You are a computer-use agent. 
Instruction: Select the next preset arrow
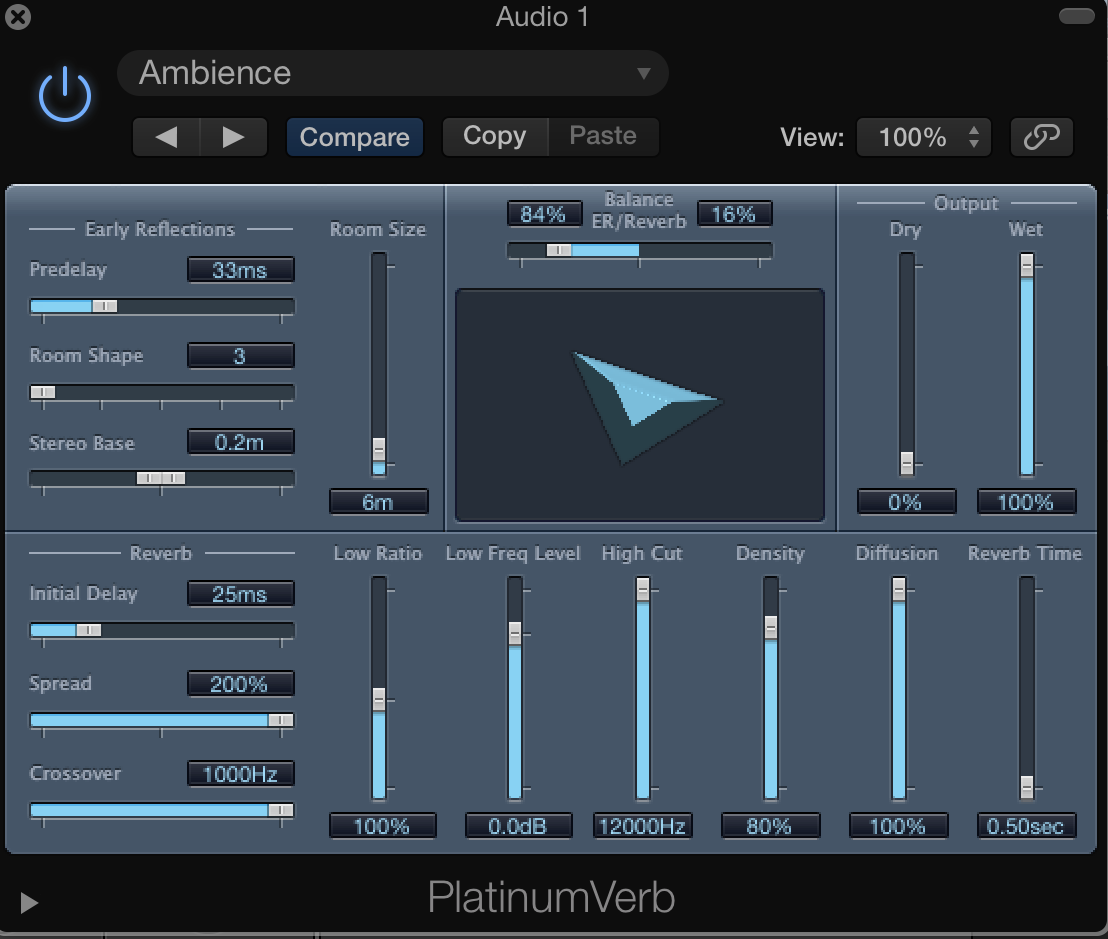(x=235, y=137)
